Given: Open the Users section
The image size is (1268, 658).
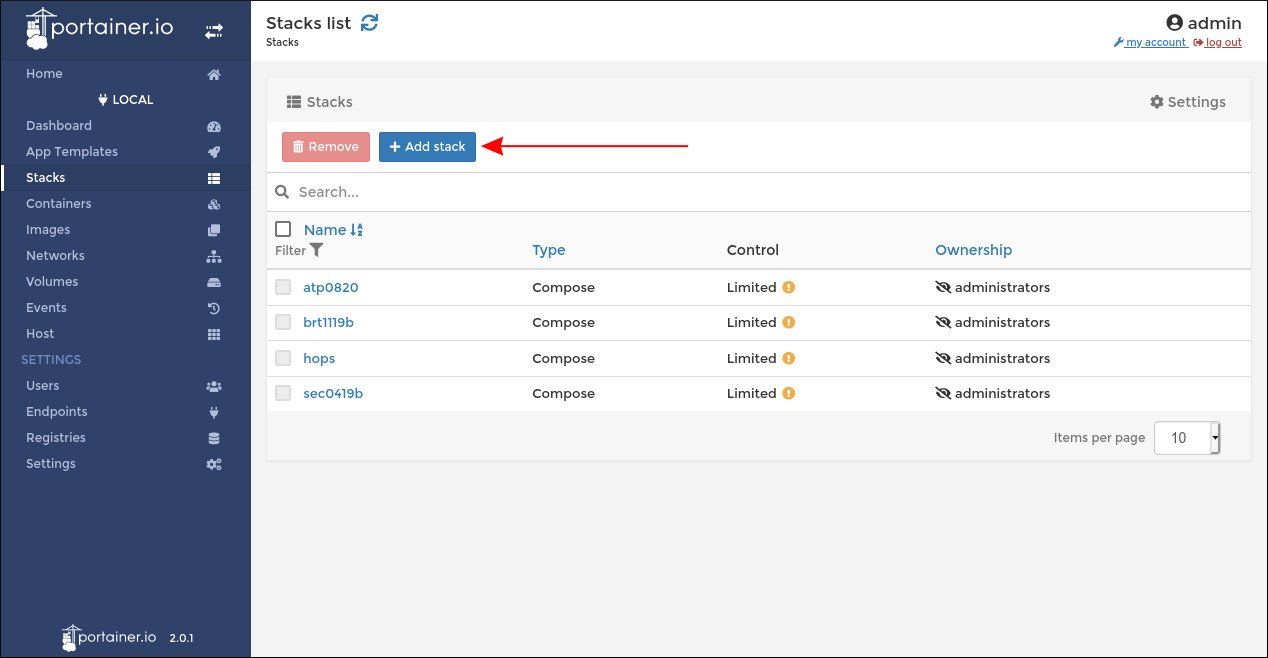Looking at the screenshot, I should (42, 385).
